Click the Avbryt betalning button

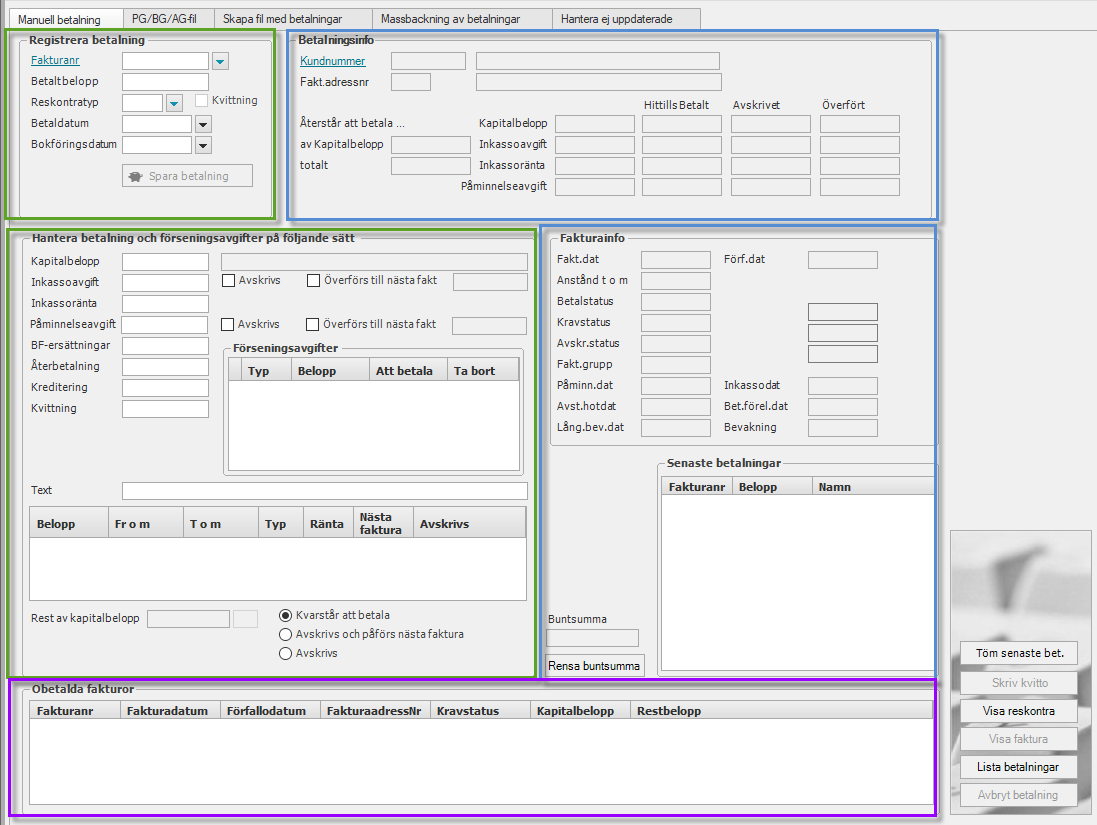[x=1019, y=795]
